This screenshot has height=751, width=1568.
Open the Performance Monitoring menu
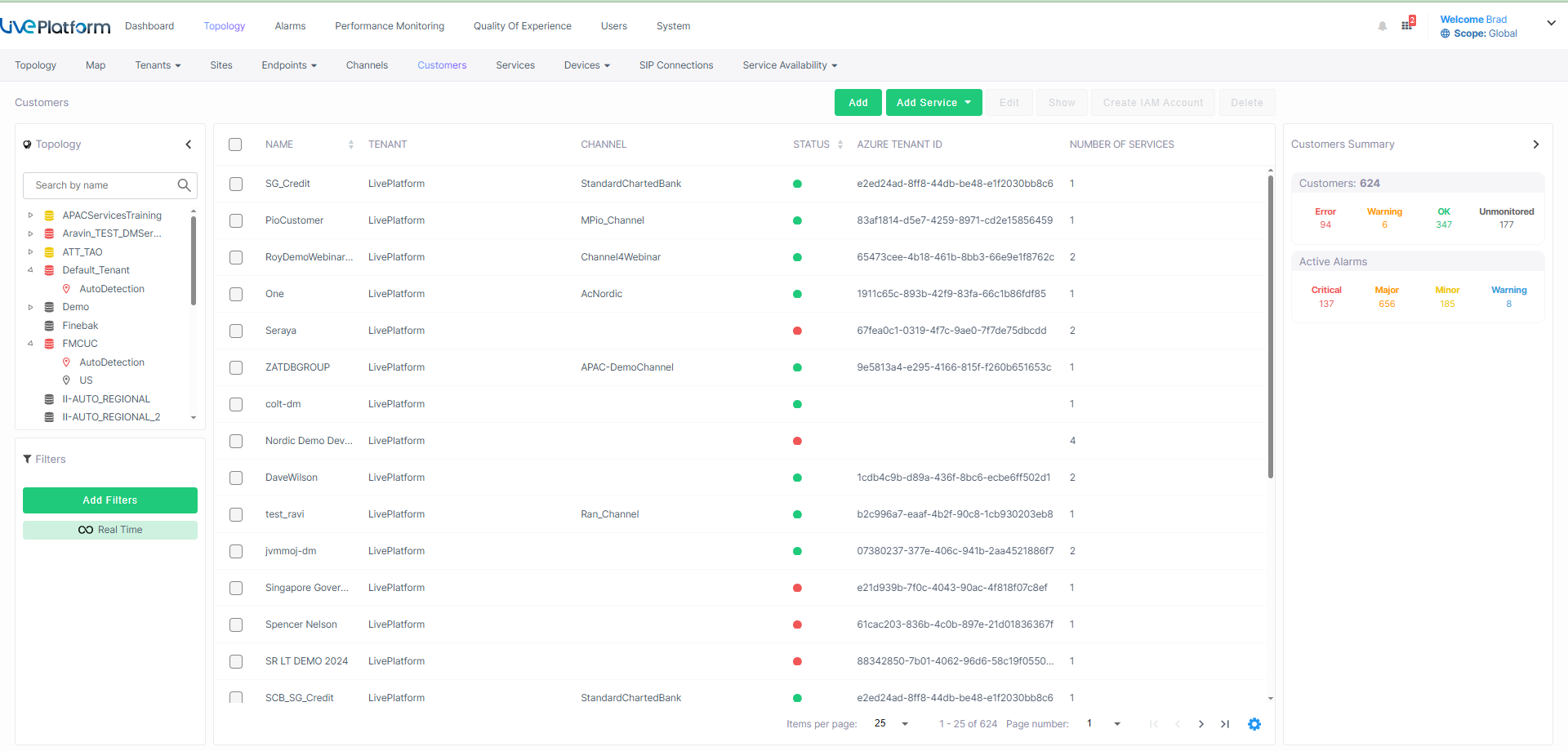[390, 26]
